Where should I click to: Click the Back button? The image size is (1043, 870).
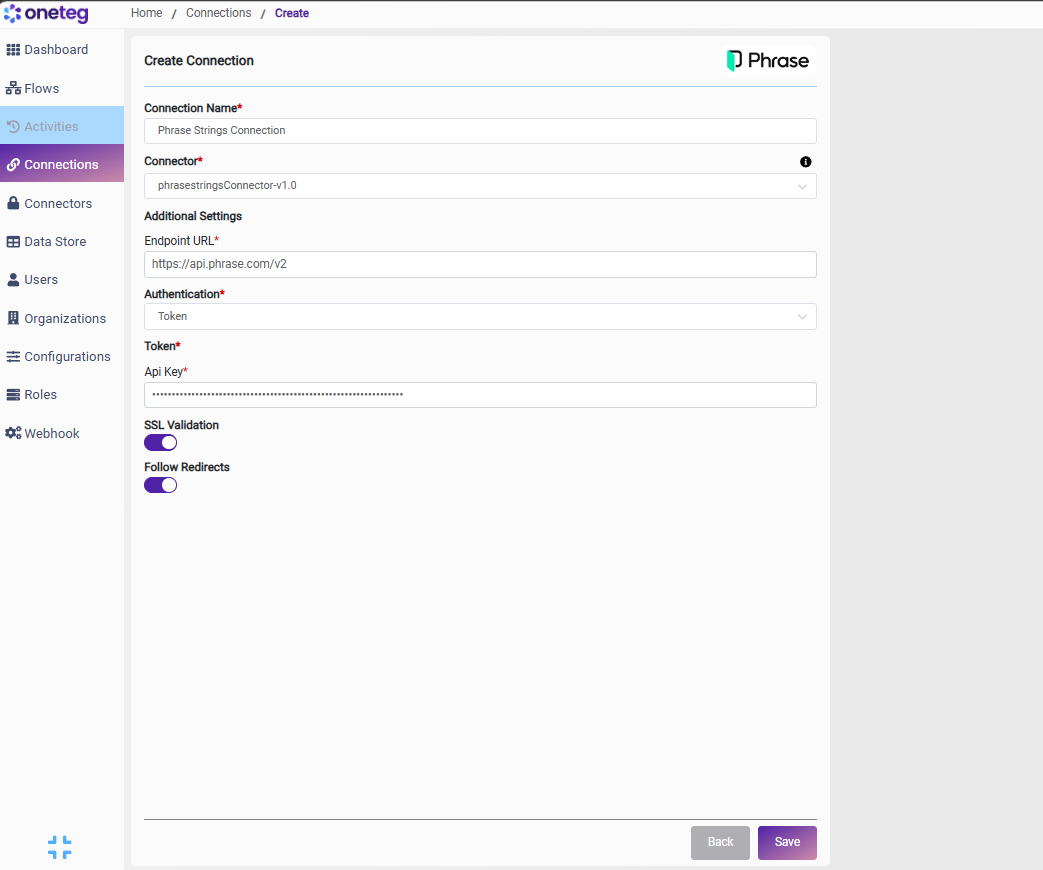[x=720, y=843]
